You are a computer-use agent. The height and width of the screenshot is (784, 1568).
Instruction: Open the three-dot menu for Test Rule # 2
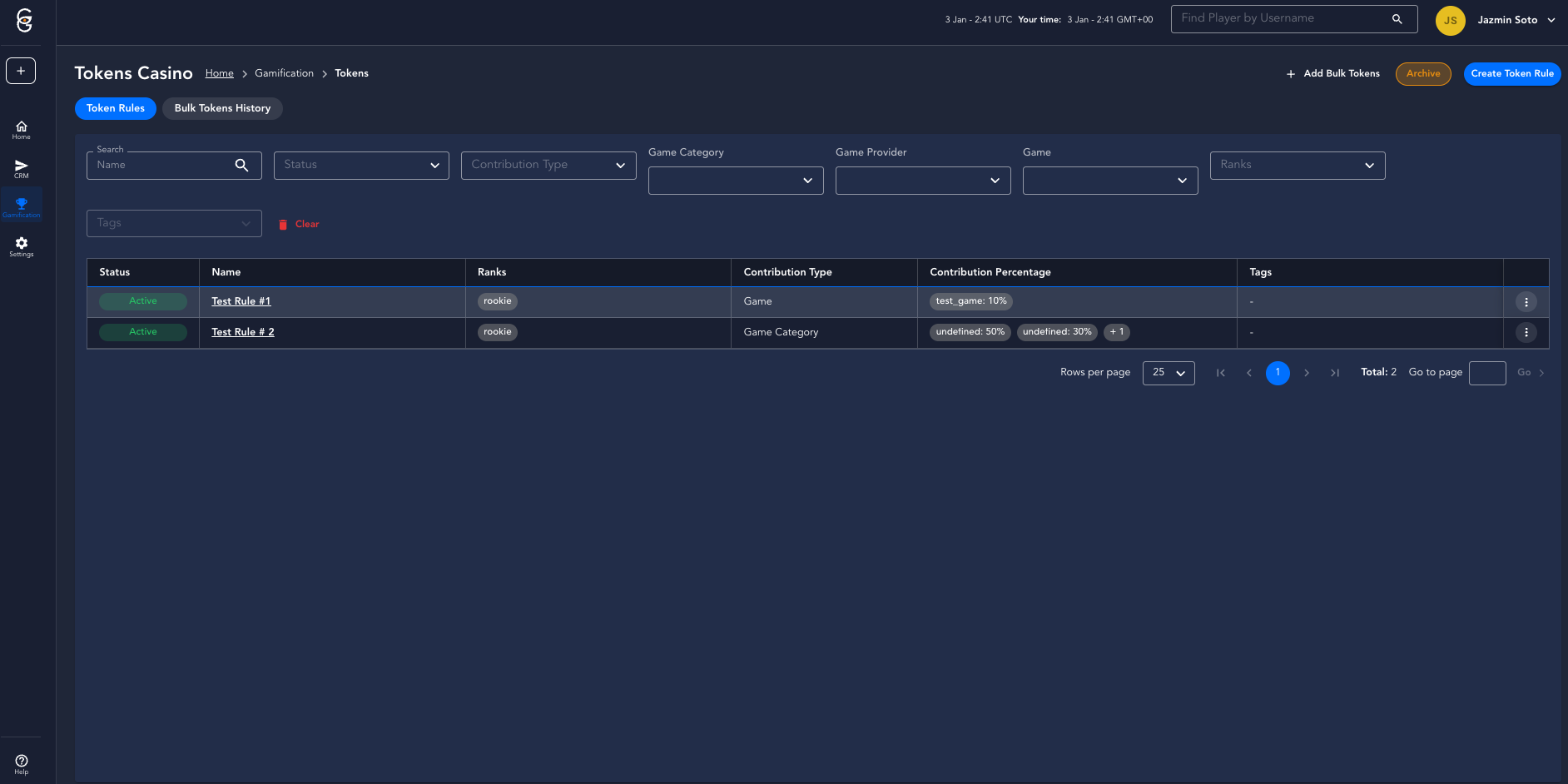[1526, 333]
